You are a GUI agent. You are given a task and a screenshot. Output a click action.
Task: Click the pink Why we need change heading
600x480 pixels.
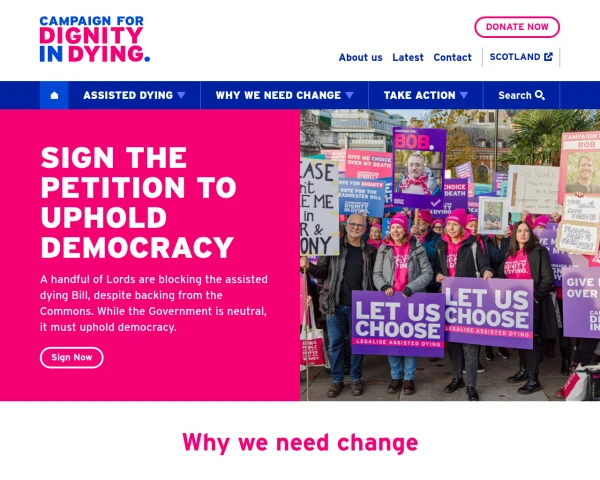(300, 443)
